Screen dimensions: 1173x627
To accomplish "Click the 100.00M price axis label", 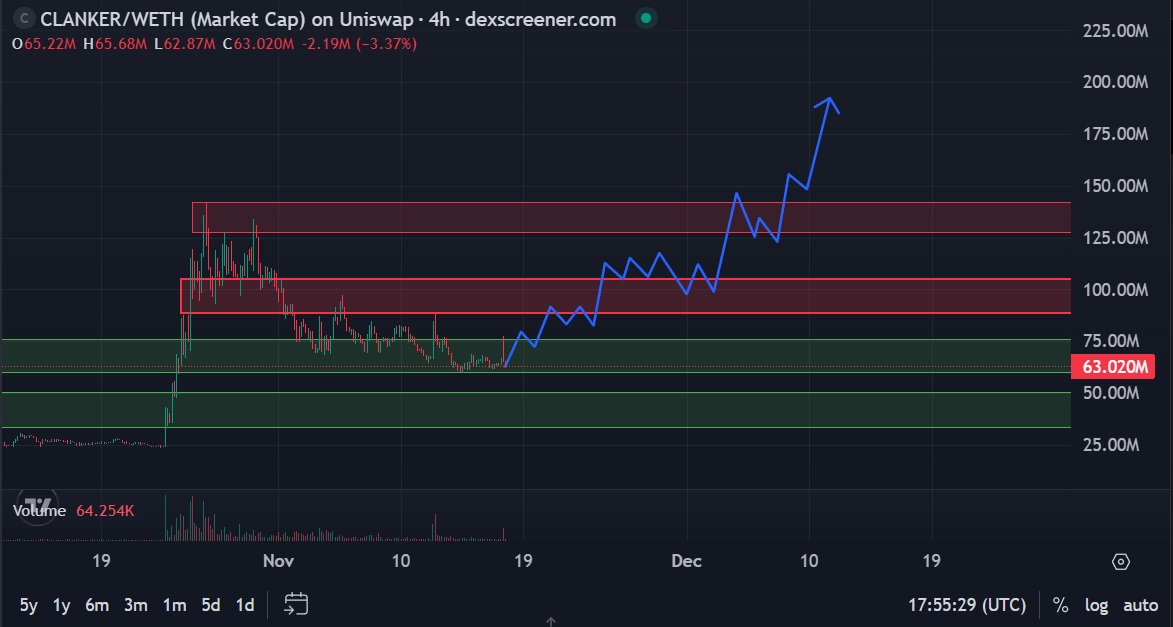I will (x=1115, y=290).
